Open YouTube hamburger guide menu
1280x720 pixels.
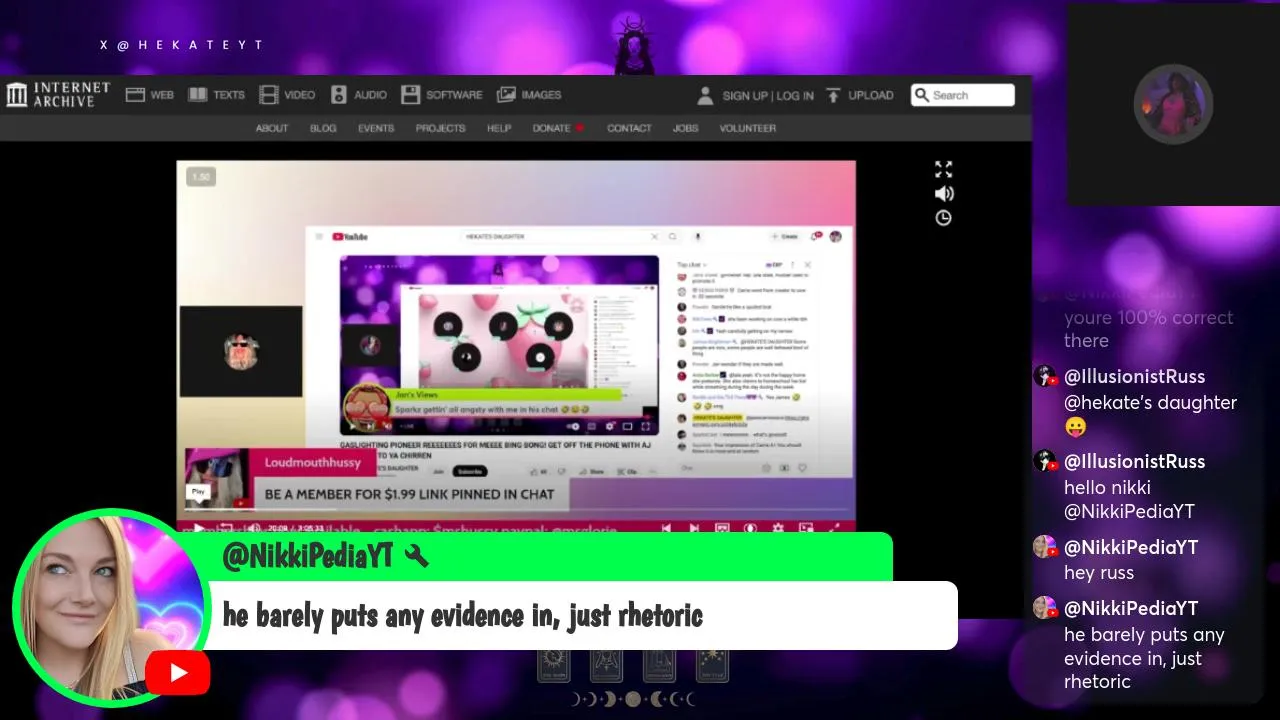319,237
